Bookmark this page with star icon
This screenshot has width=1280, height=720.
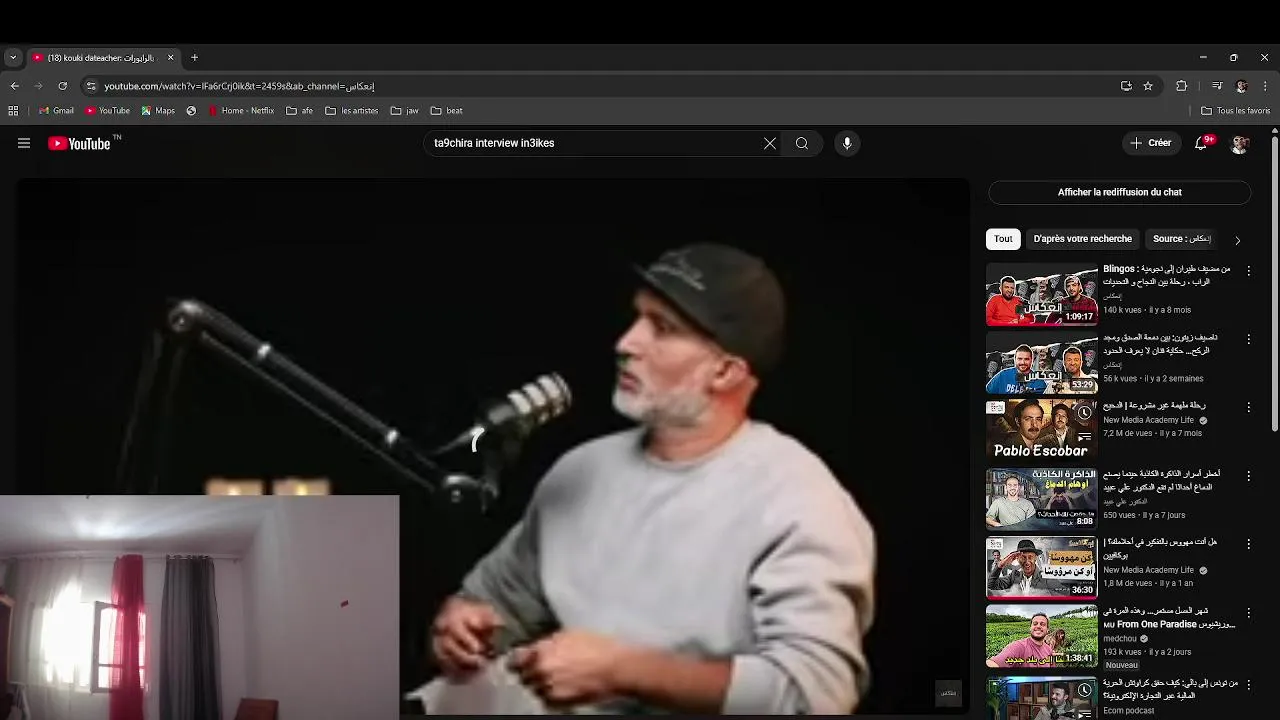[1148, 86]
